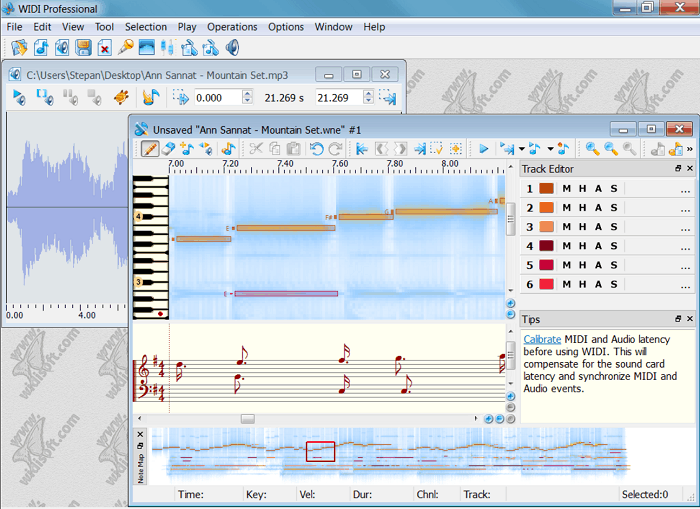Click the first zoom in magnifier icon
Image resolution: width=700 pixels, height=509 pixels.
point(592,149)
